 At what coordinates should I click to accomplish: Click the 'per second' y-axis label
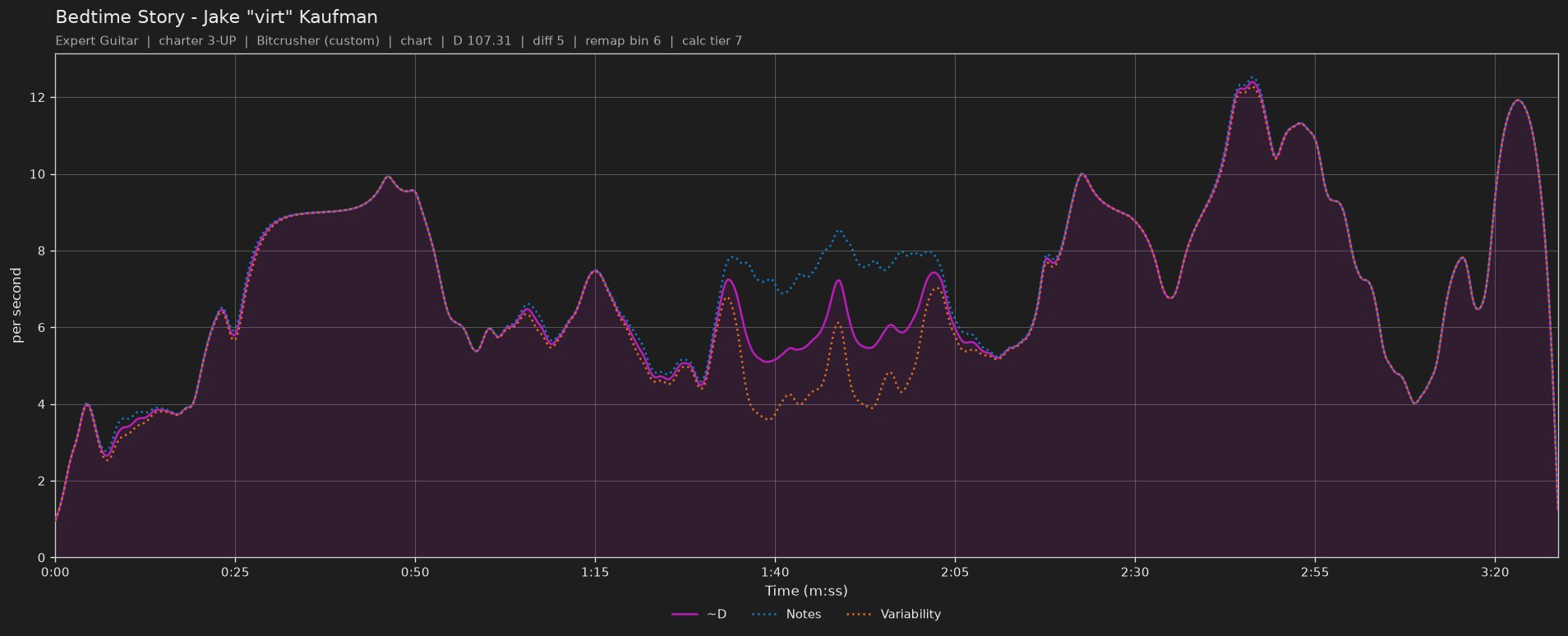(x=16, y=306)
